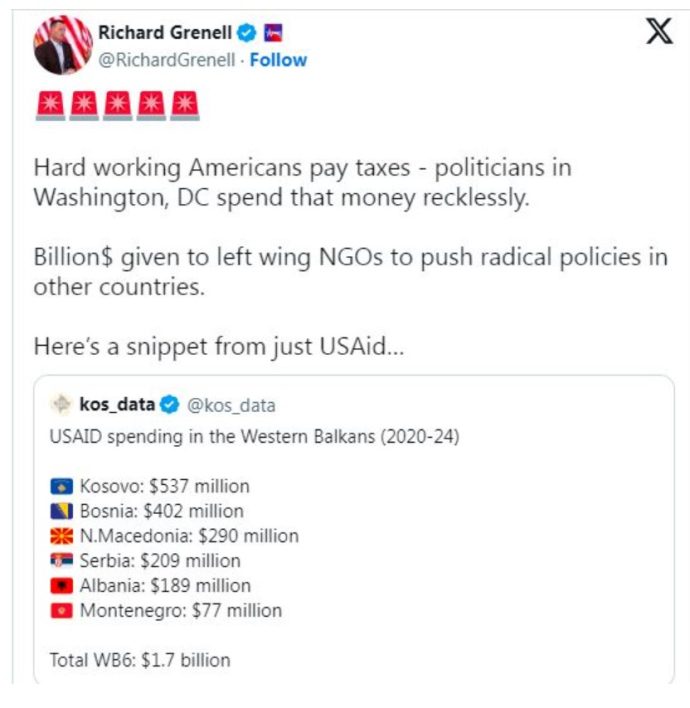Image resolution: width=690 pixels, height=708 pixels.
Task: Click verified badge next to kos_data
Action: click(x=170, y=405)
